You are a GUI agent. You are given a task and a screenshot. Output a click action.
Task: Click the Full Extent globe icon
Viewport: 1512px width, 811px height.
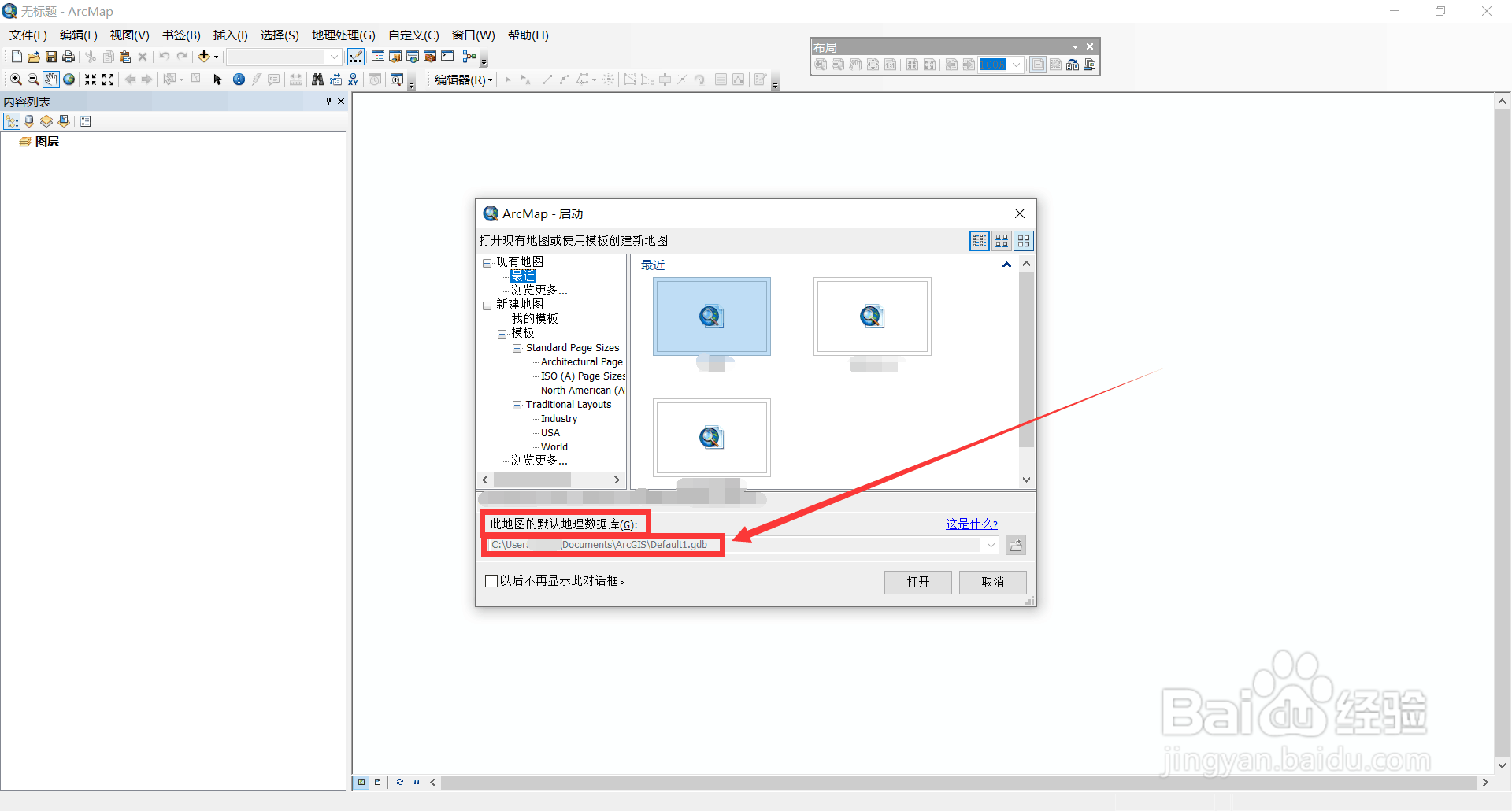pos(69,80)
